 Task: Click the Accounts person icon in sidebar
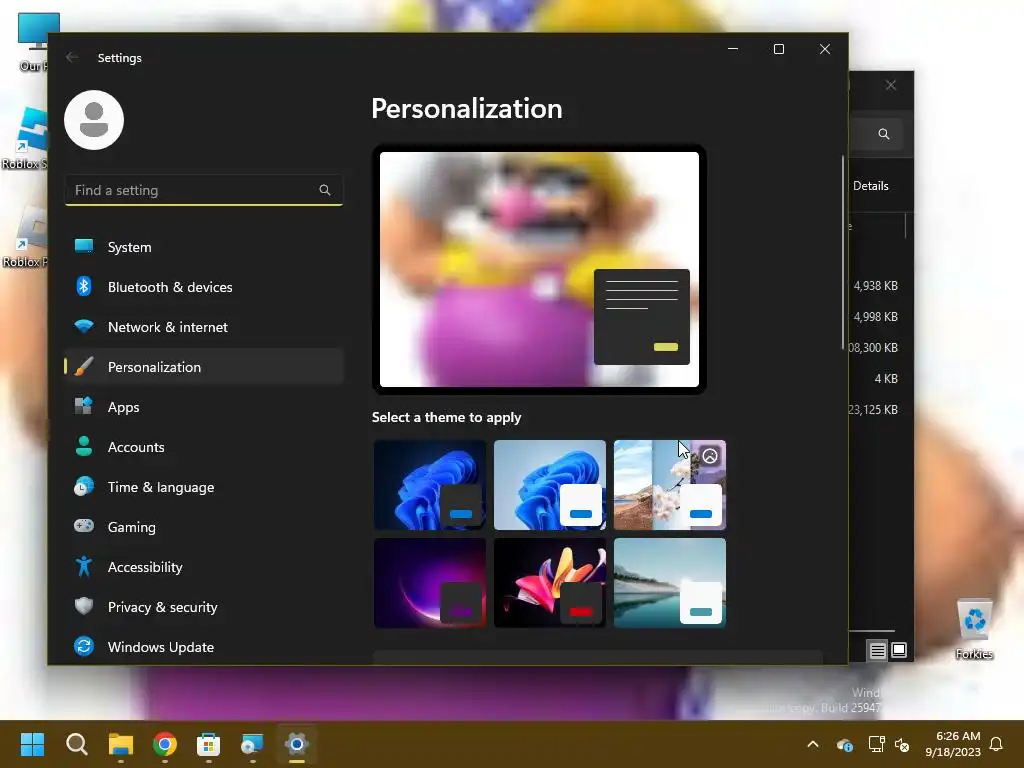point(84,446)
